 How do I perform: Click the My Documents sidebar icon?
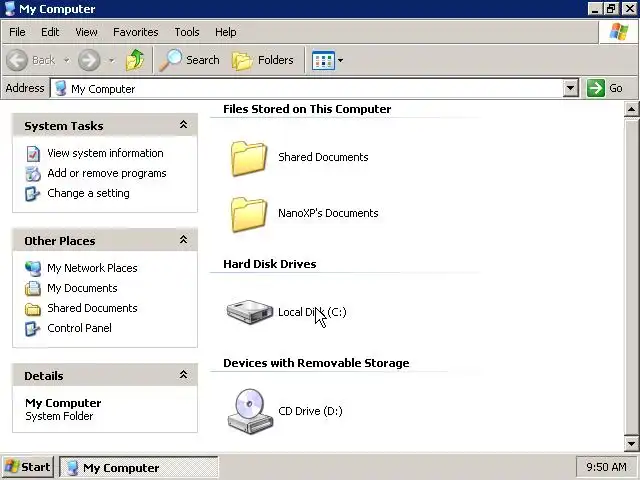point(33,288)
